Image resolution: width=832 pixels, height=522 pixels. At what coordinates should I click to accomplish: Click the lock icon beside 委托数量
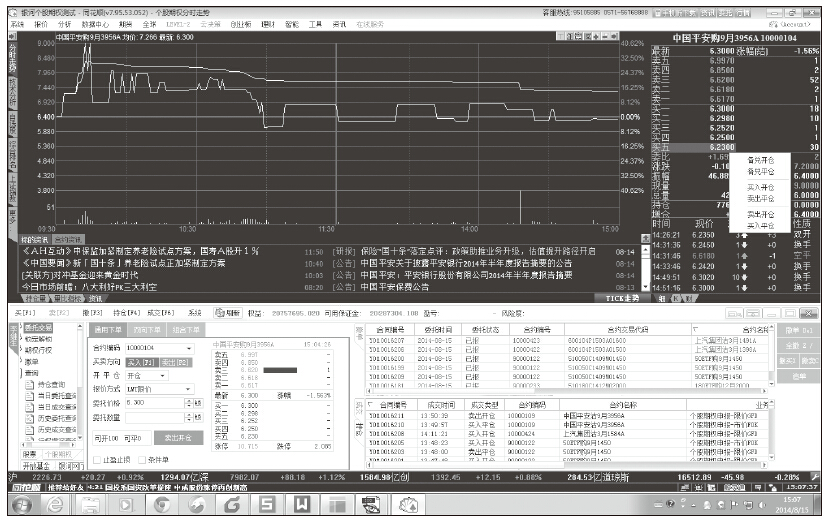(x=200, y=417)
